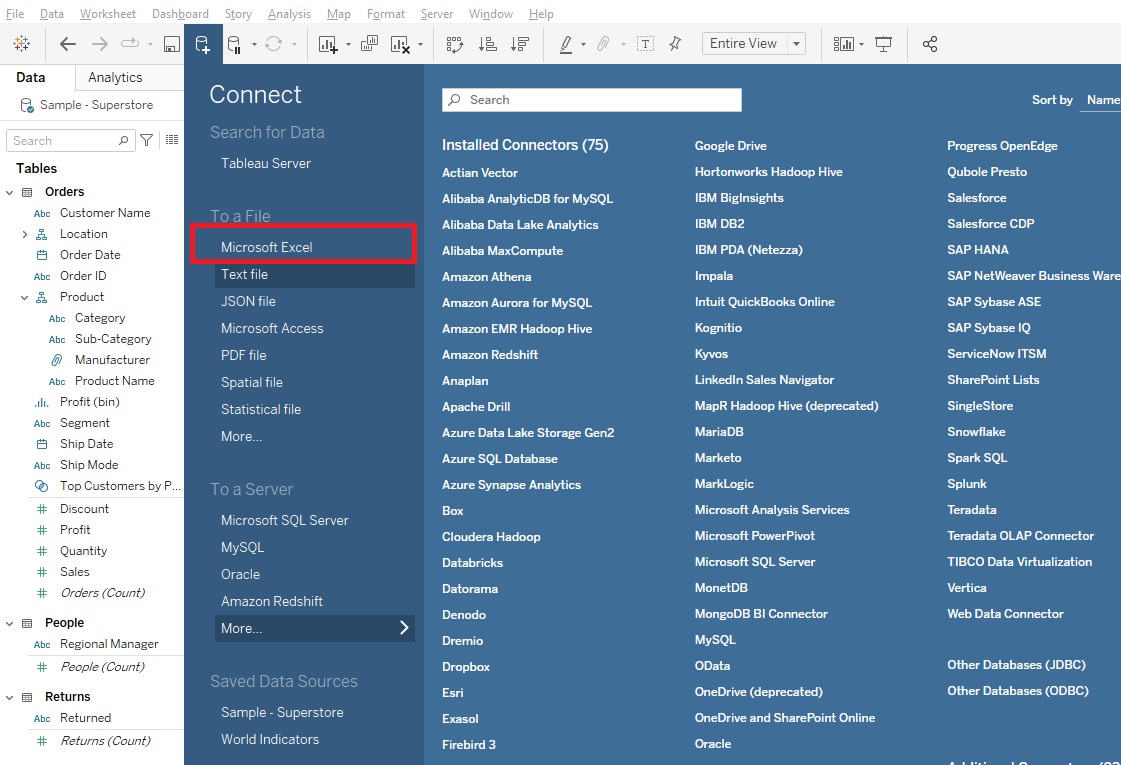The image size is (1121, 765).
Task: Select the Profit (bin) field
Action: pyautogui.click(x=89, y=402)
